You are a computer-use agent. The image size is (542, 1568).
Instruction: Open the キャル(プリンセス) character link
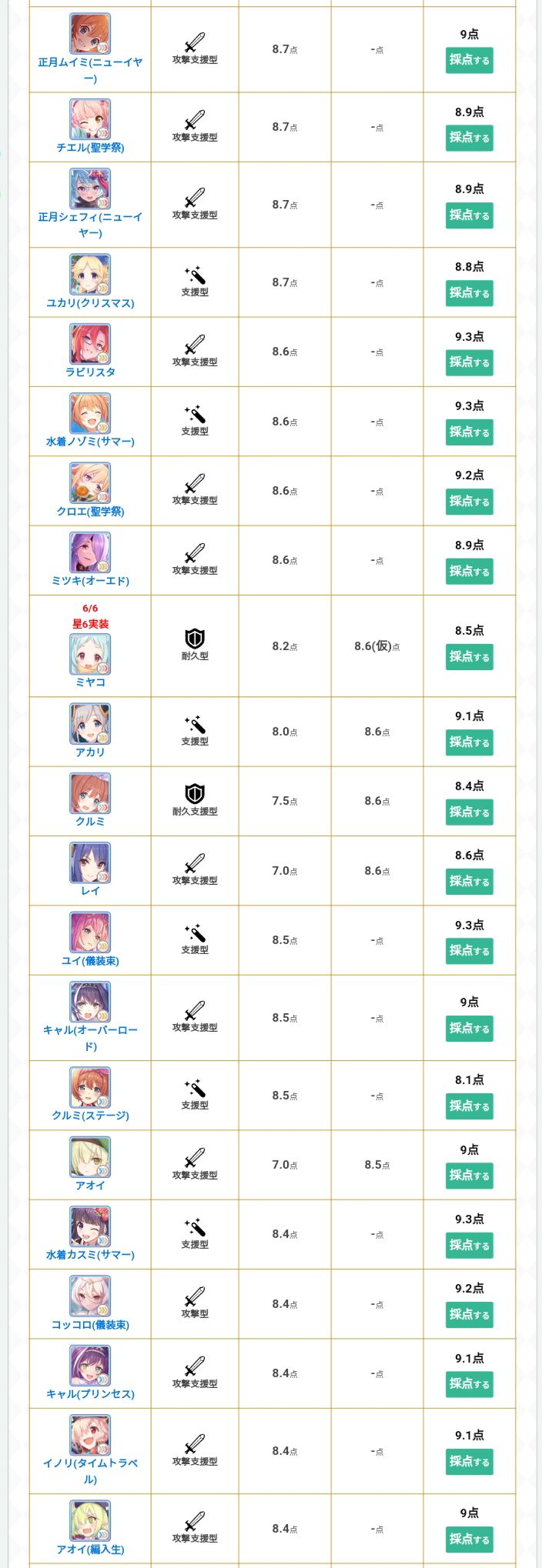[90, 1394]
